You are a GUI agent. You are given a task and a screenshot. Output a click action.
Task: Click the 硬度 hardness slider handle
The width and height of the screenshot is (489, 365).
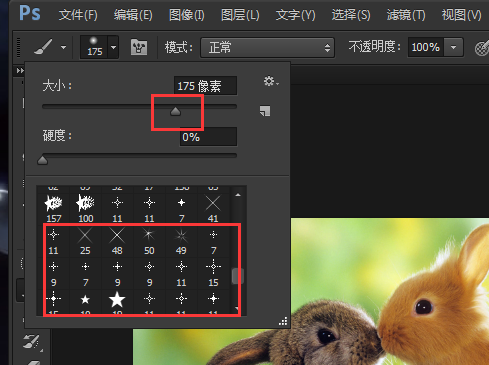tap(42, 160)
